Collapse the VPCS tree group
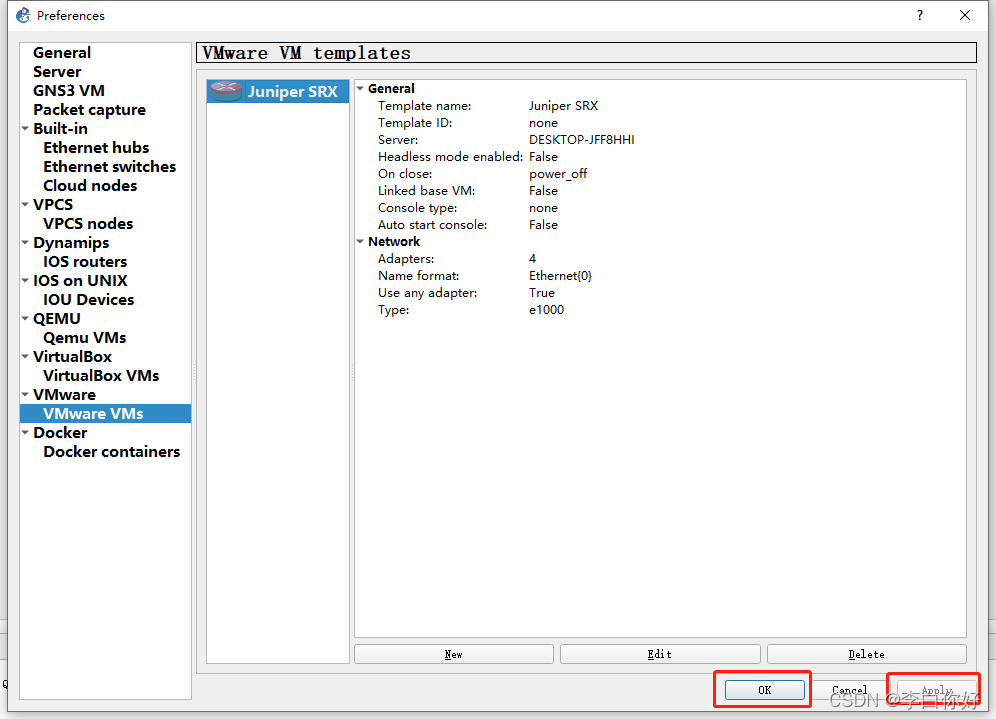Image resolution: width=996 pixels, height=719 pixels. (25, 205)
